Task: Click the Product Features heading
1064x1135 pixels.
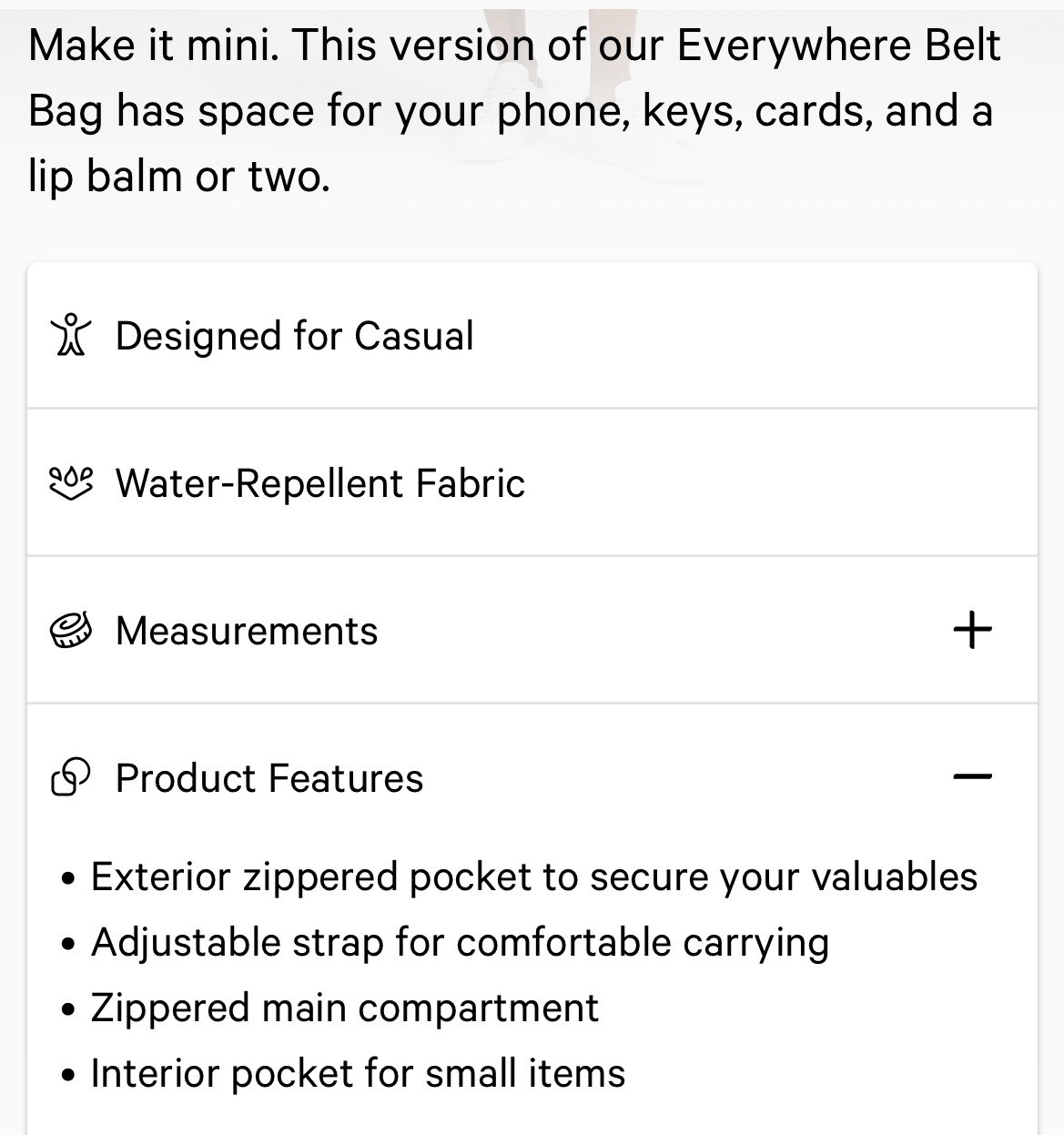Action: click(x=269, y=778)
